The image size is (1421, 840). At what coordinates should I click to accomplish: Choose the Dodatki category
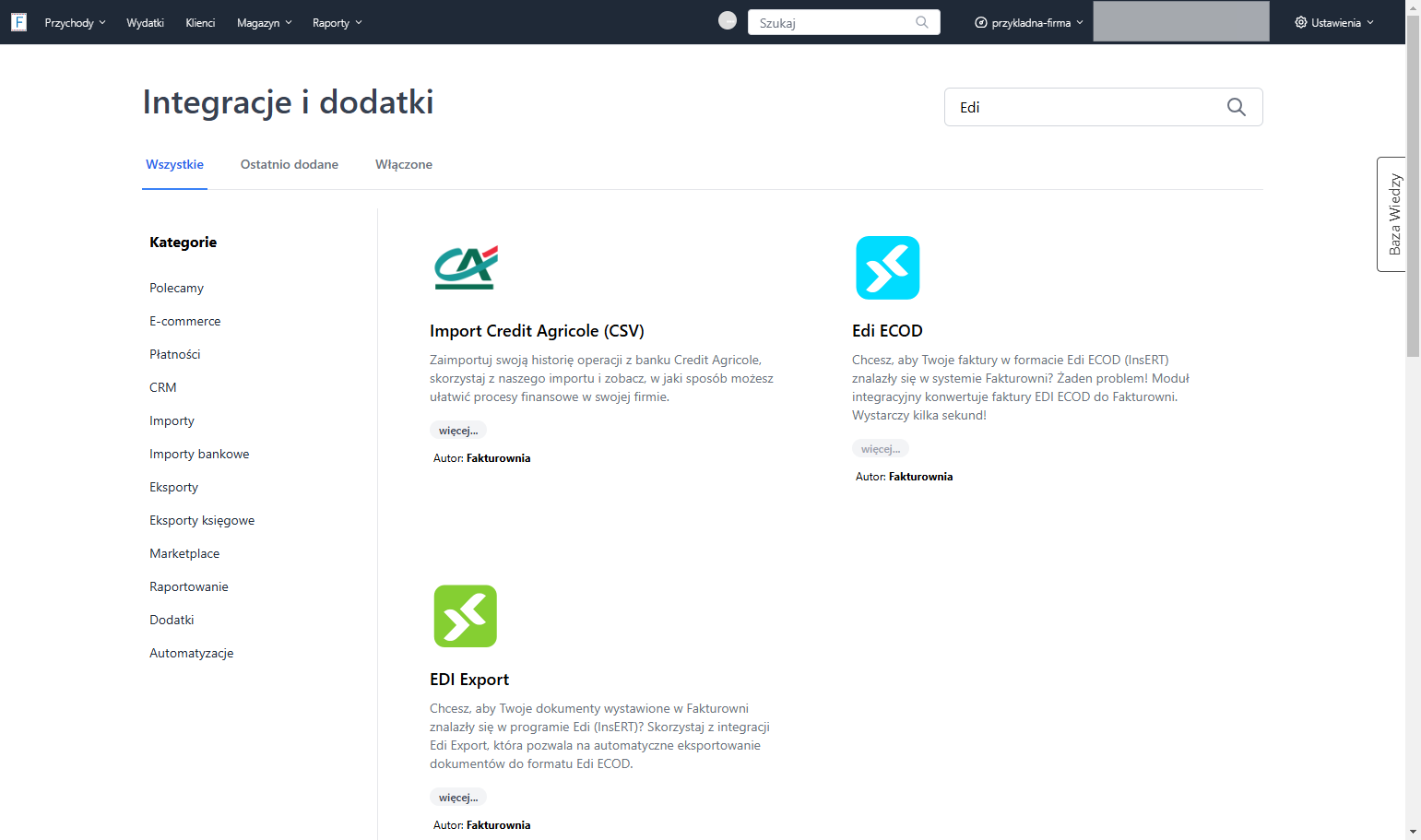tap(172, 620)
